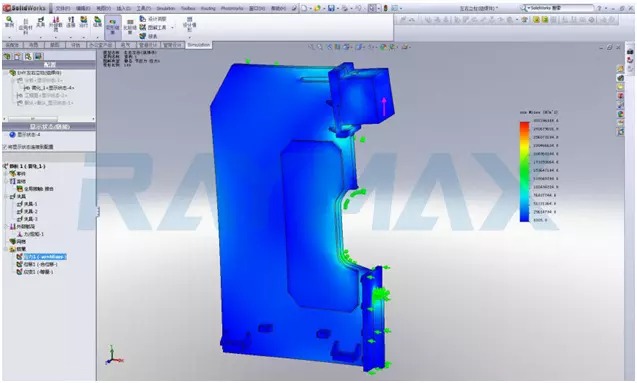Click the External Loads advisor icon
The height and width of the screenshot is (383, 637).
click(x=56, y=24)
